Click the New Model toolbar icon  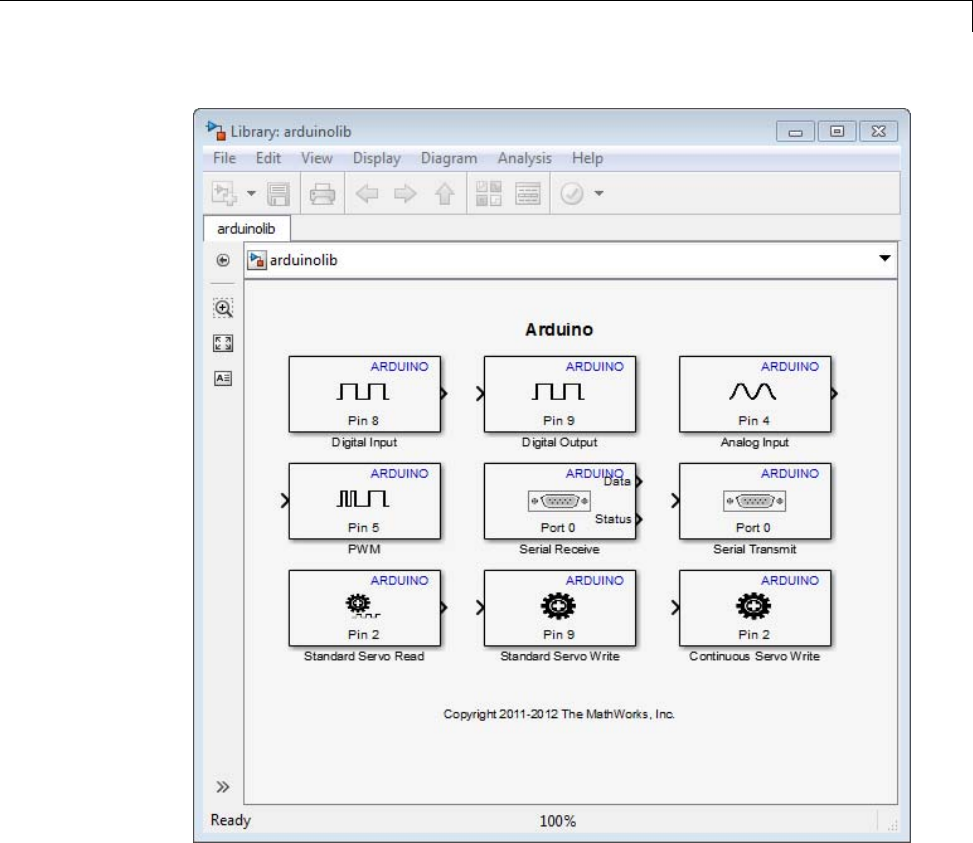click(x=224, y=194)
